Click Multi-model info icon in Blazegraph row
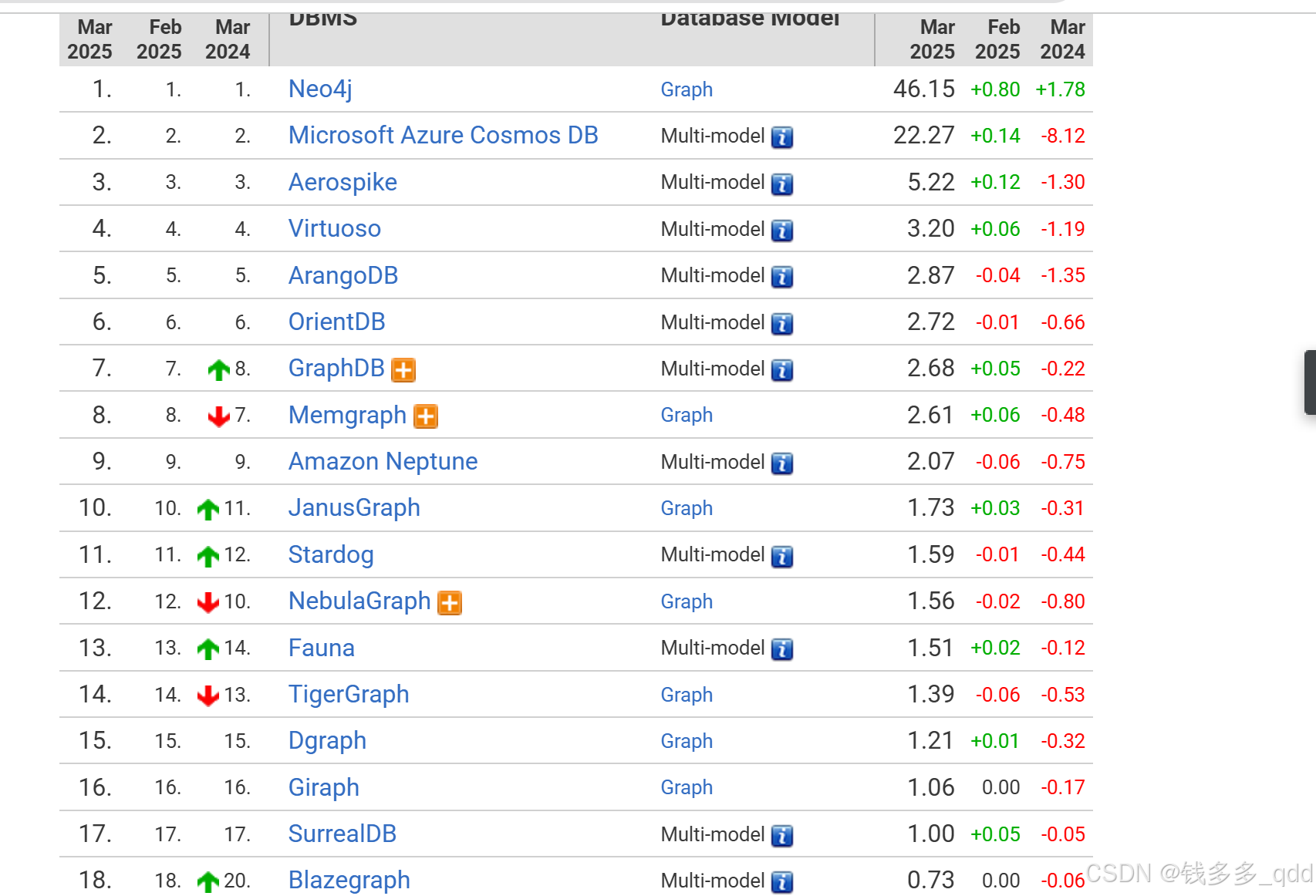 pos(782,882)
